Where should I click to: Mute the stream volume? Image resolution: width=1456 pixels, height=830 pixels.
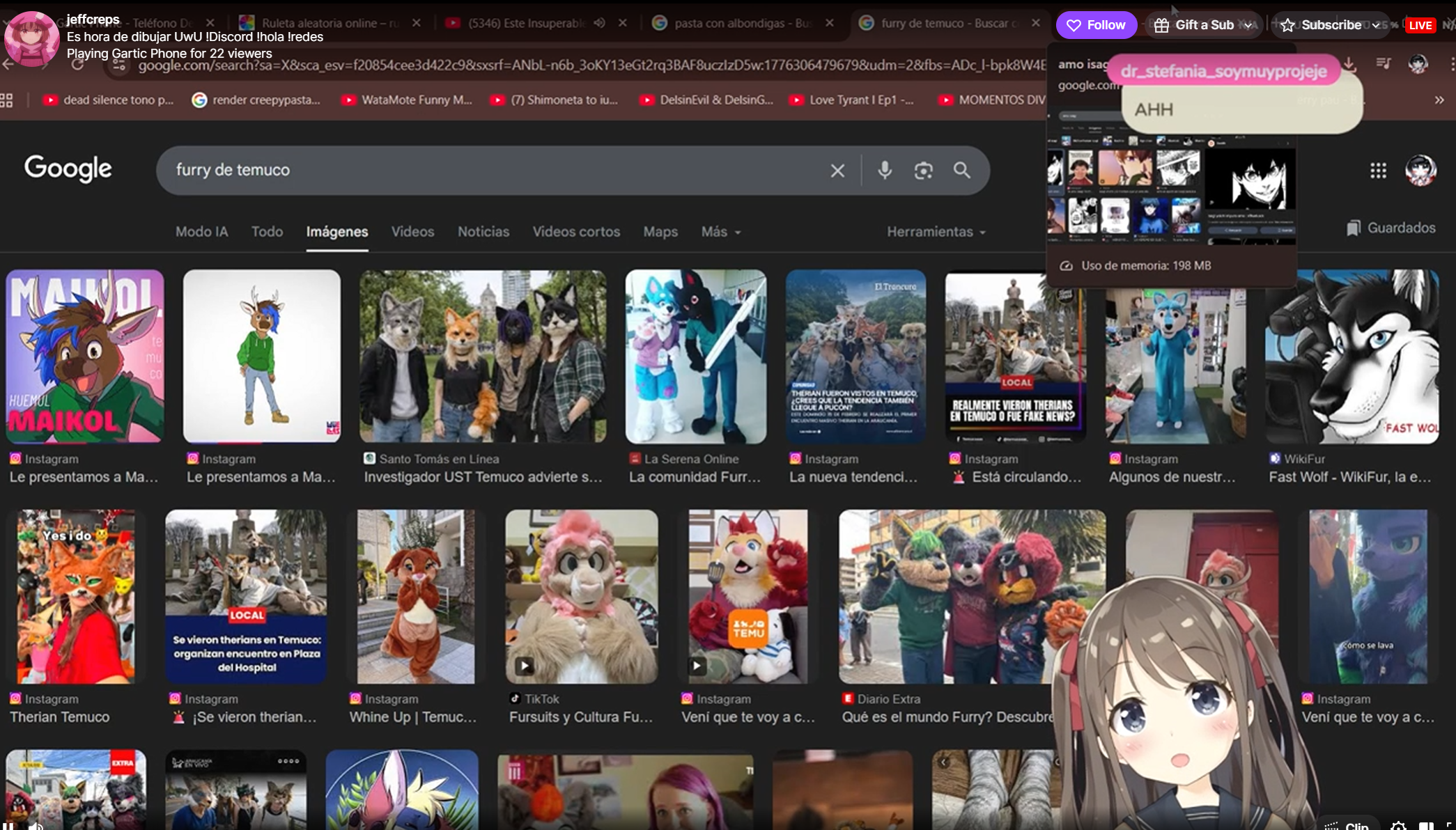coord(36,826)
